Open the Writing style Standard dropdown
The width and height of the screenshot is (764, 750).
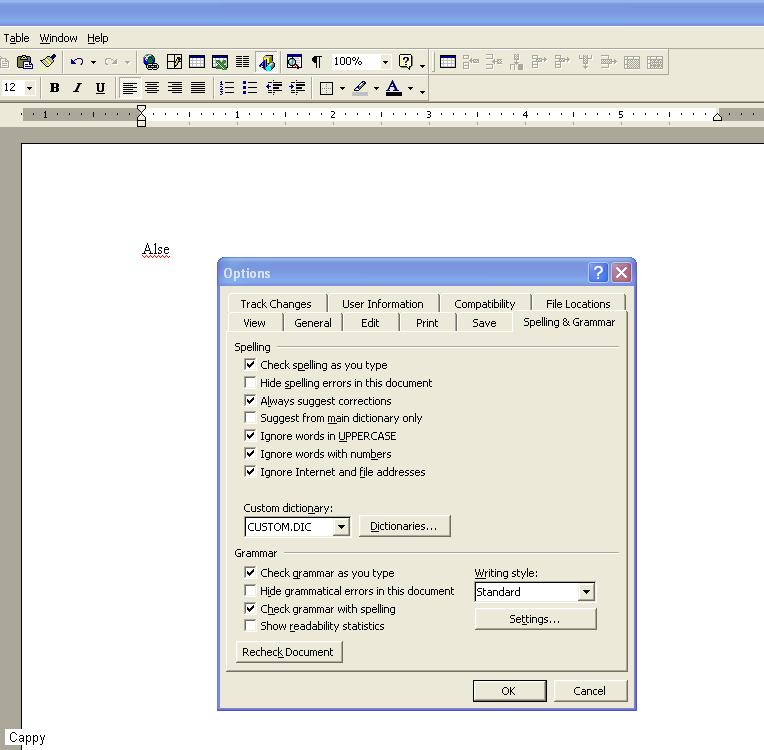(x=586, y=592)
